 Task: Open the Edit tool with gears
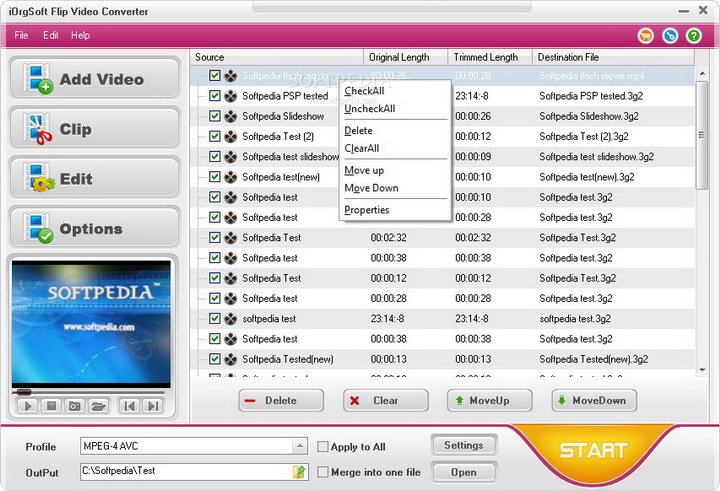pyautogui.click(x=94, y=178)
